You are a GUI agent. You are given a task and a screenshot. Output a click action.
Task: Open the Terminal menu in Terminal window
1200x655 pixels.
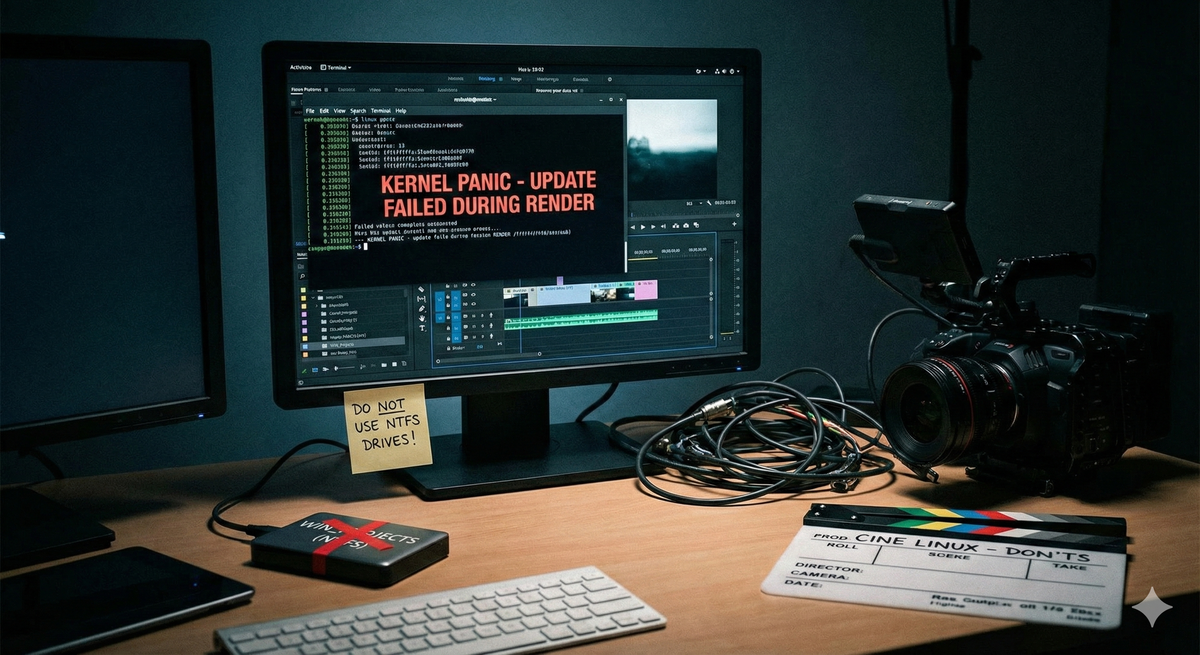[x=380, y=111]
